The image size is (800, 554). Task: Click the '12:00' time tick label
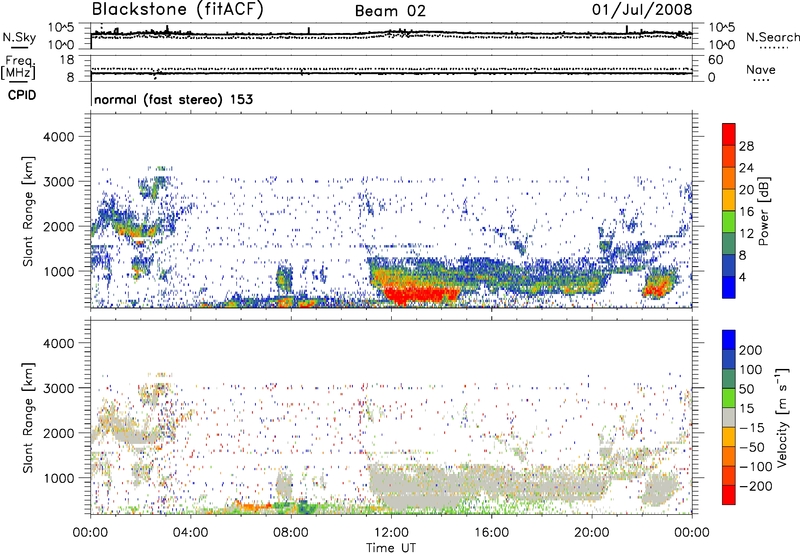pyautogui.click(x=391, y=533)
